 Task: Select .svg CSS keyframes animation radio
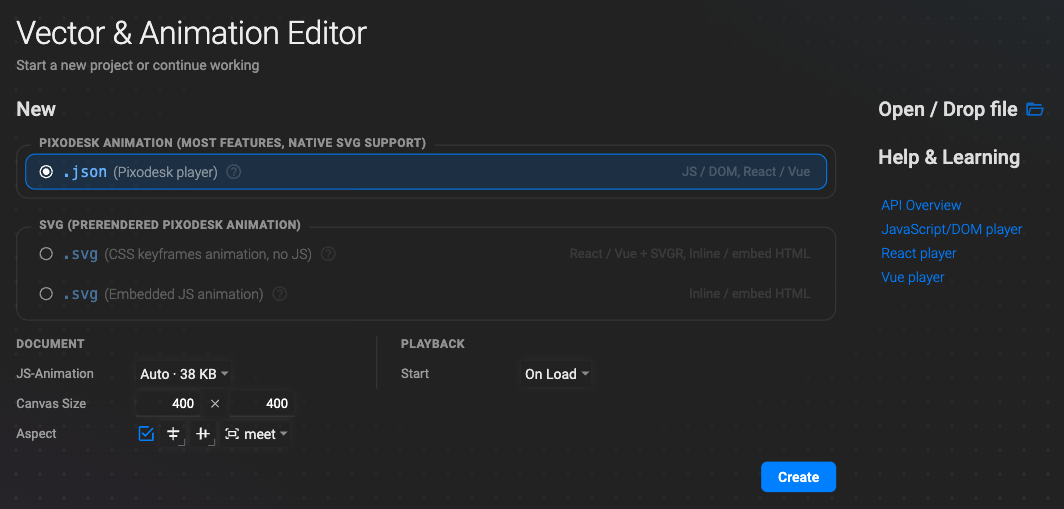tap(46, 254)
